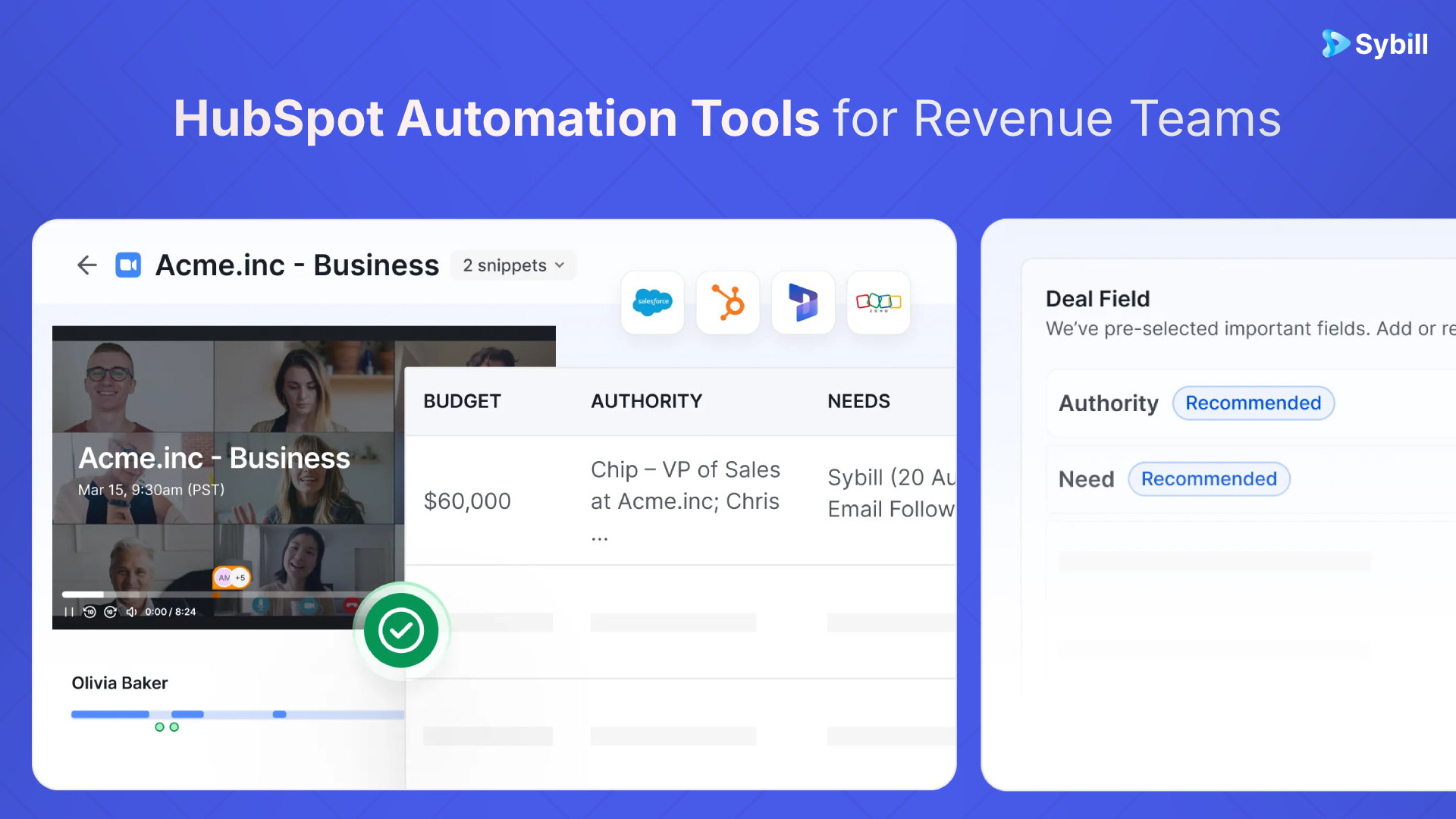The width and height of the screenshot is (1456, 819).
Task: Select the Chip – VP of Sales cell
Action: pos(686,501)
